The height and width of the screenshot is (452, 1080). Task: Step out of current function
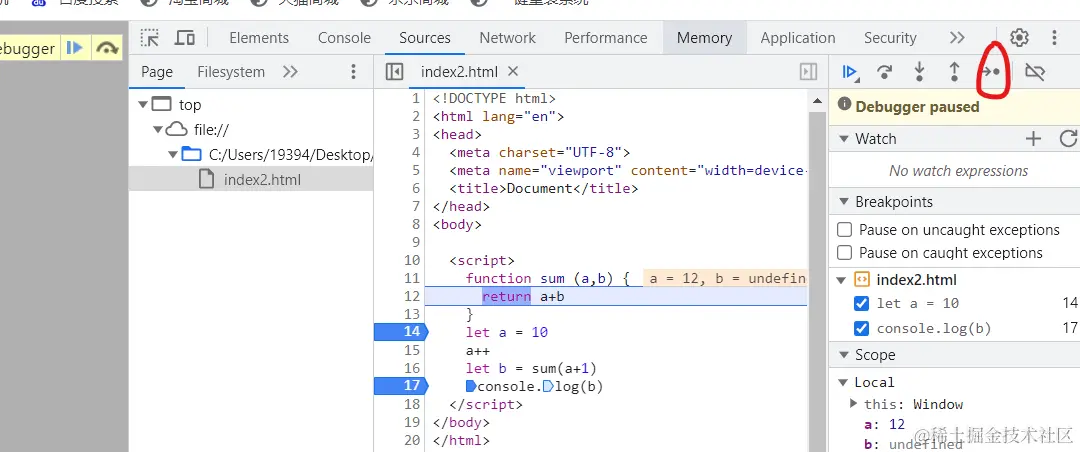click(955, 71)
